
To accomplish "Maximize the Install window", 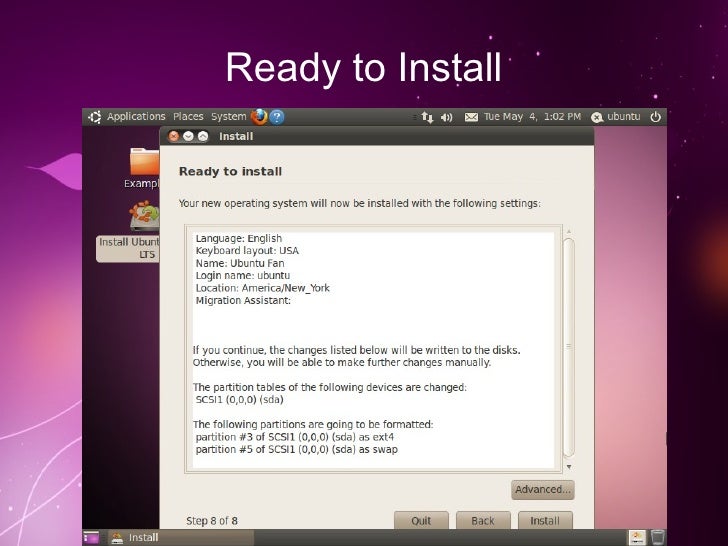I will (x=203, y=136).
